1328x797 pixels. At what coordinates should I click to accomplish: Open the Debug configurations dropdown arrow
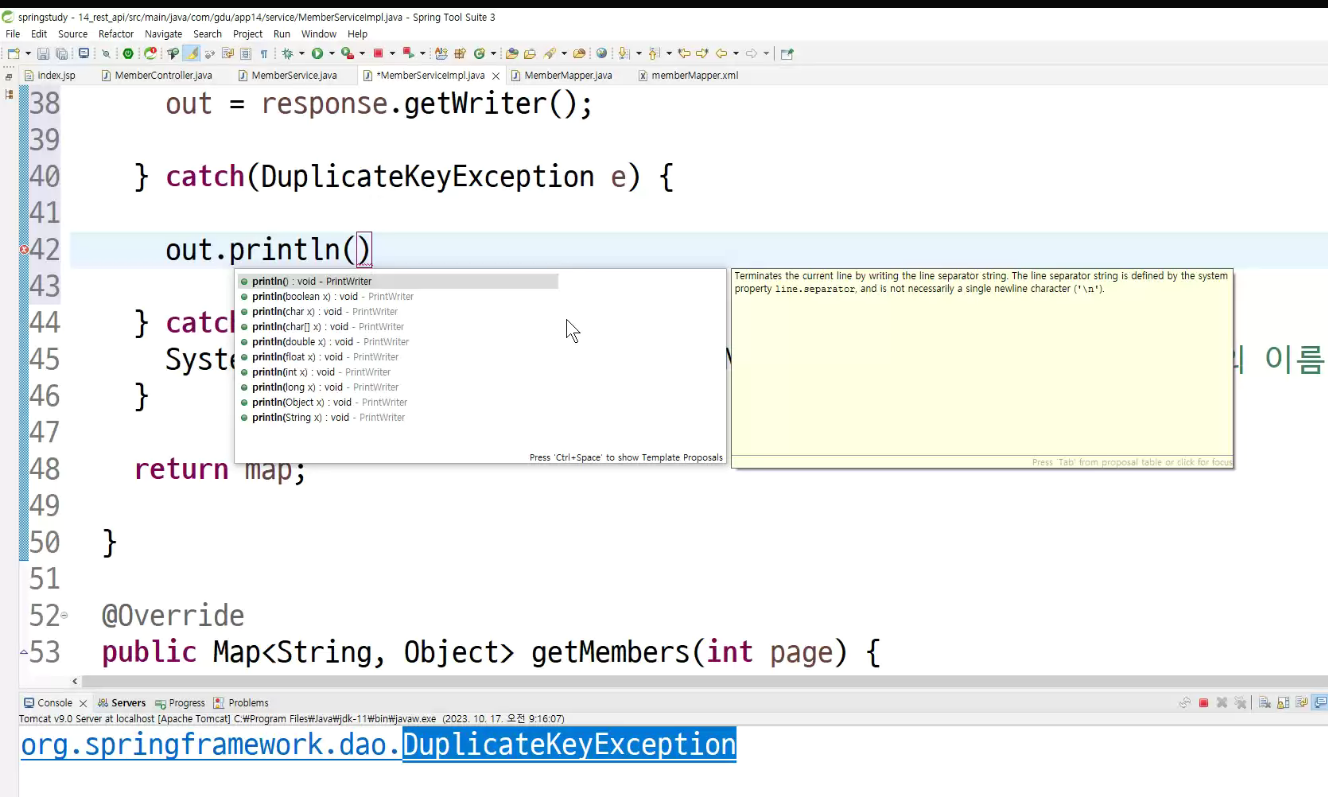301,54
